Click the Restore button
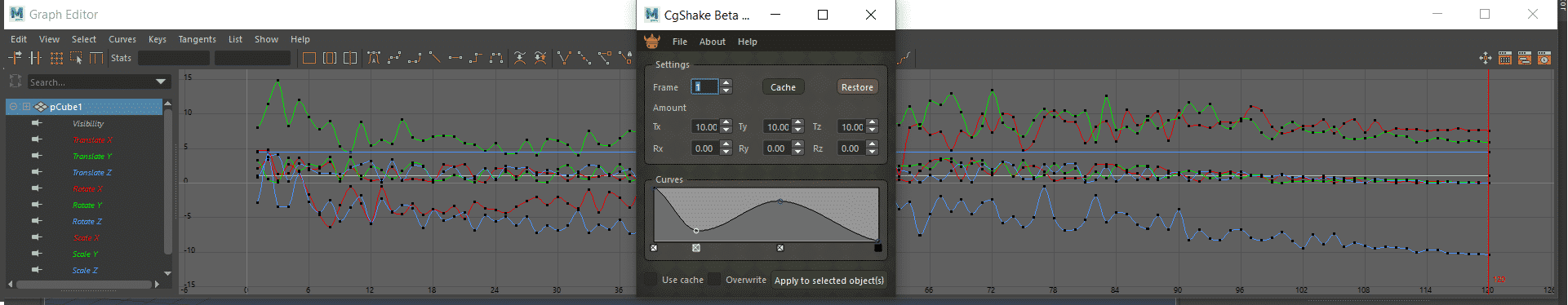 (x=857, y=87)
